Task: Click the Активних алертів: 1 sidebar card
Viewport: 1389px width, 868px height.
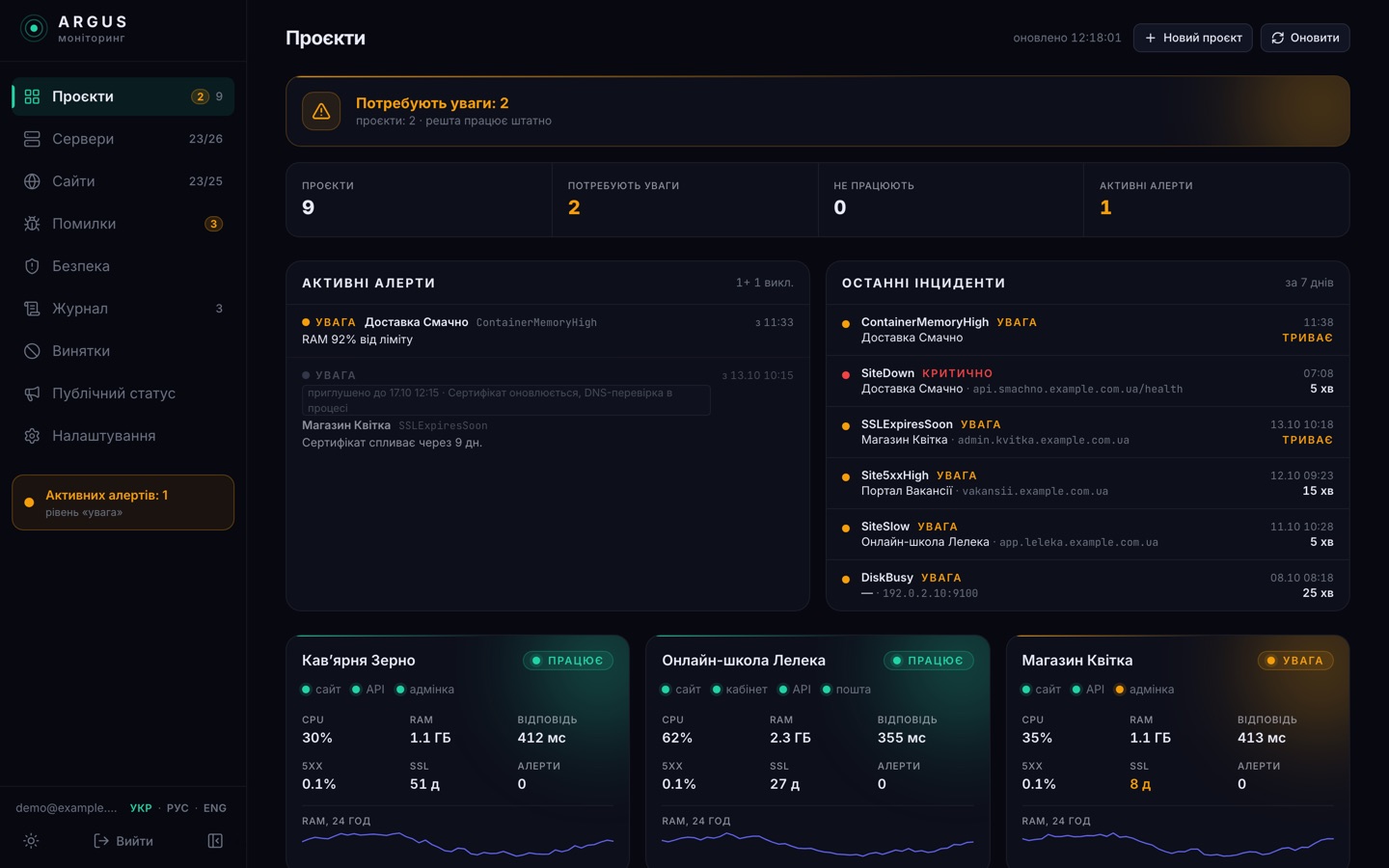Action: (123, 502)
